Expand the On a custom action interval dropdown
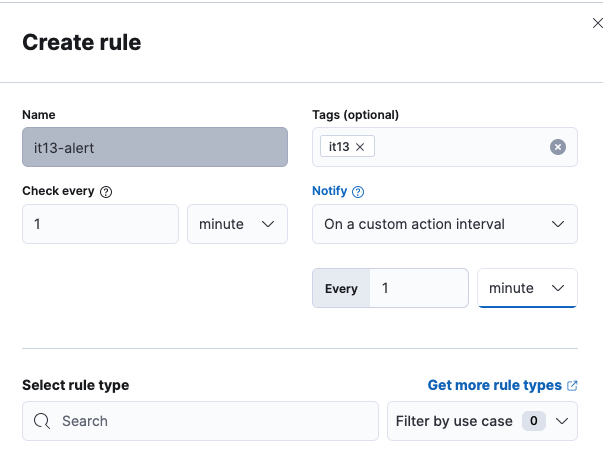This screenshot has height=453, width=603. click(x=445, y=224)
